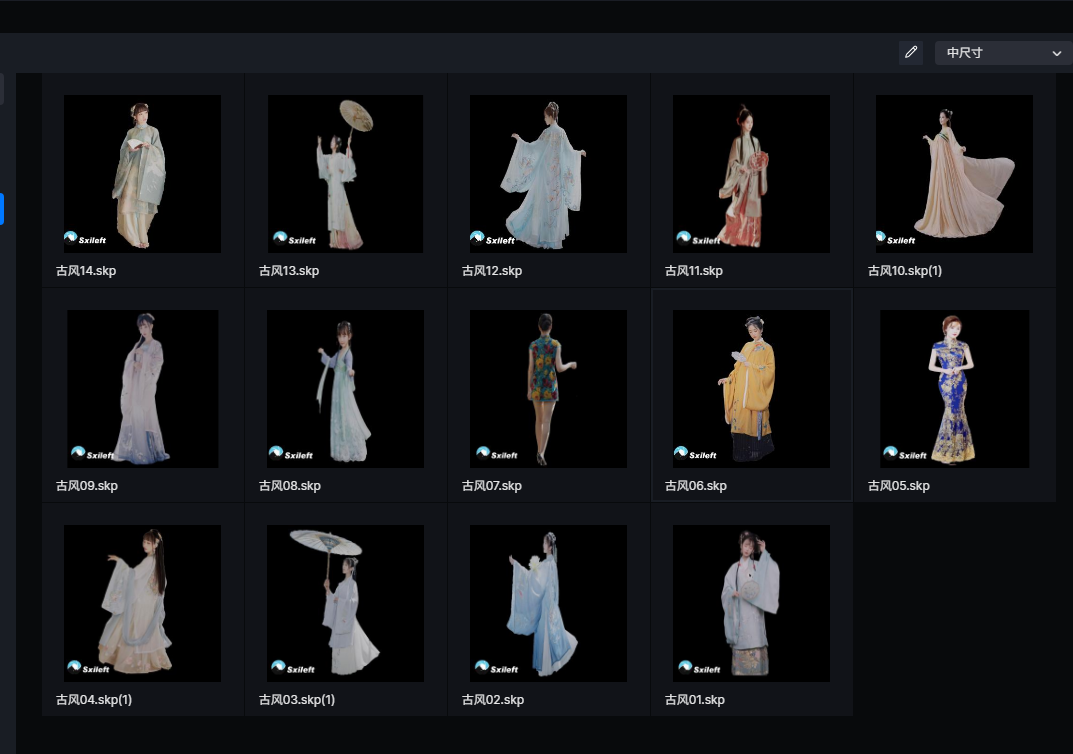Select the 古风04.skp(1) thumbnail
Screen dimensions: 1073x754
click(142, 603)
